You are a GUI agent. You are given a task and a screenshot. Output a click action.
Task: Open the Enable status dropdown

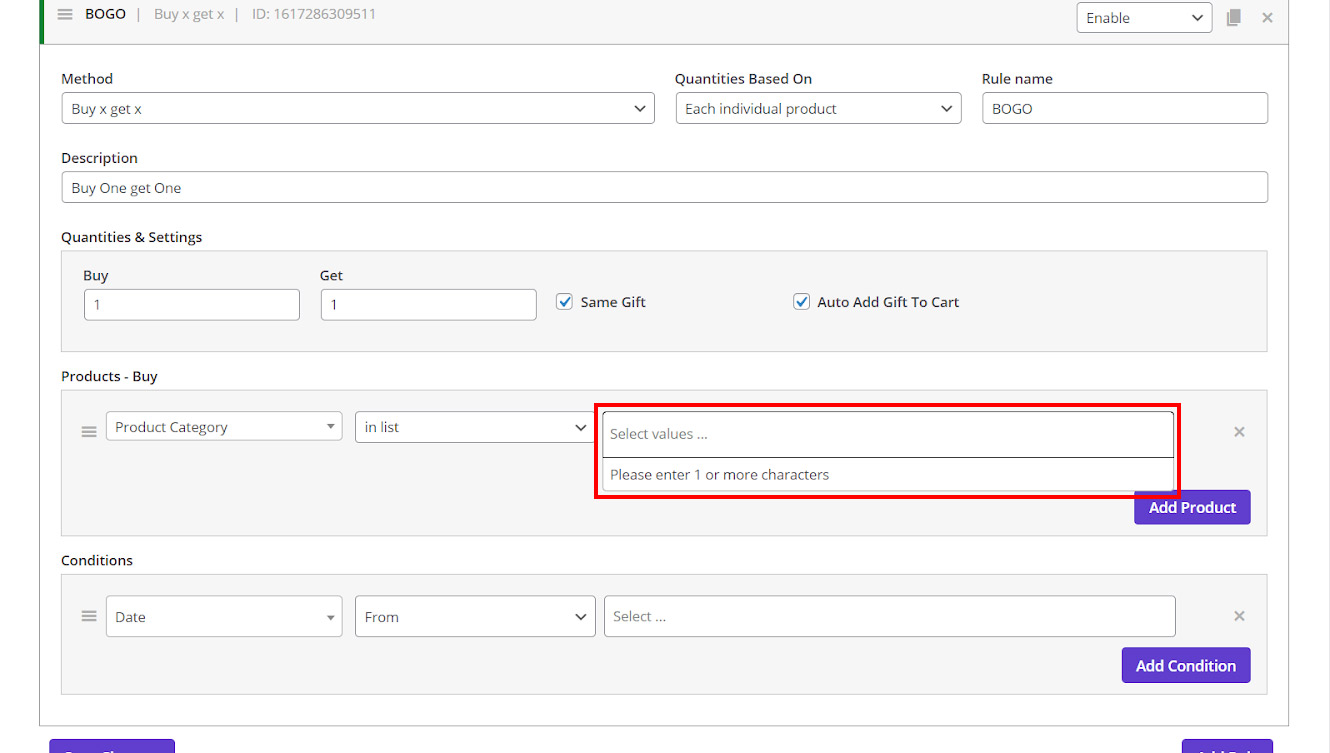(x=1143, y=18)
